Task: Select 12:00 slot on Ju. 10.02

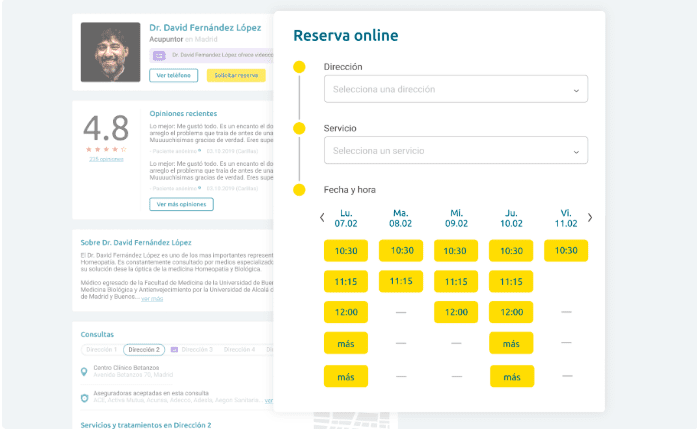Action: pyautogui.click(x=511, y=312)
